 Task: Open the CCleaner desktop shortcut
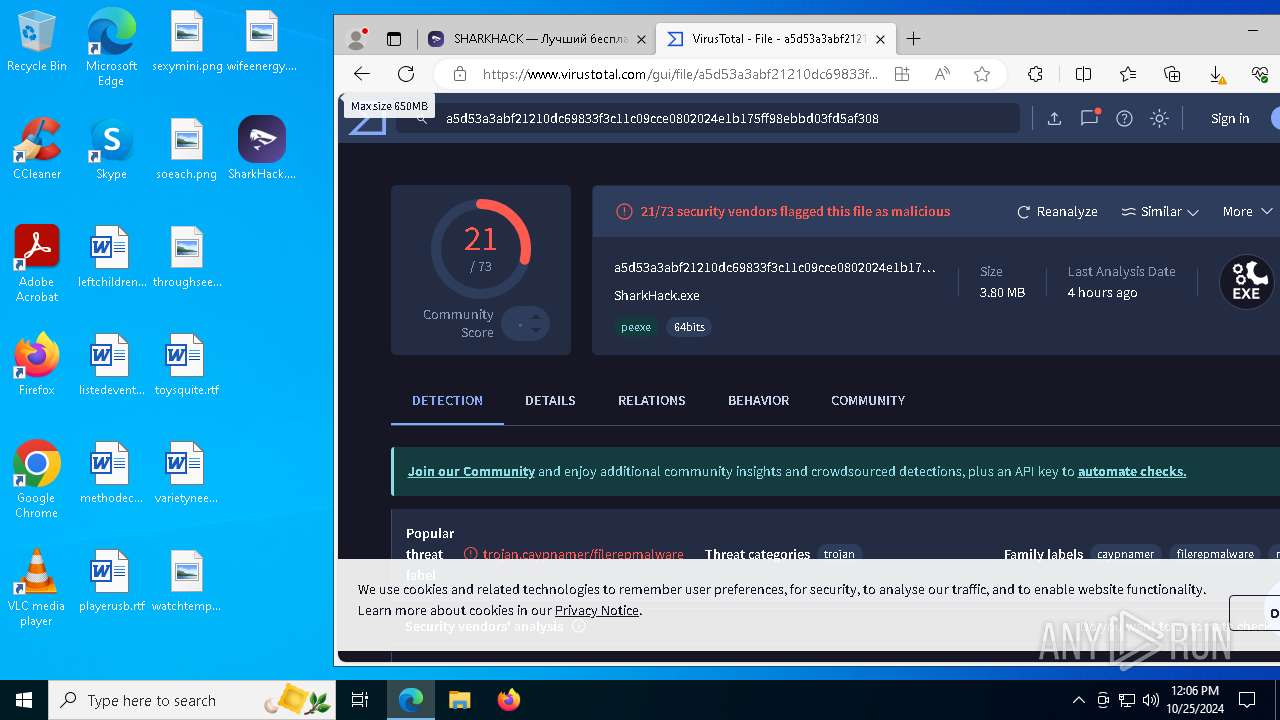37,149
